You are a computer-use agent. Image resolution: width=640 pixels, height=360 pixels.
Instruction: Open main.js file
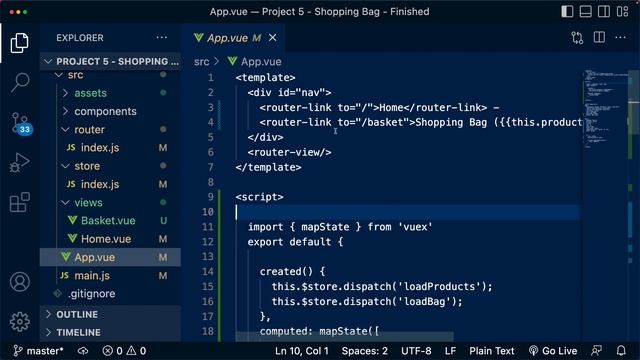(110, 276)
